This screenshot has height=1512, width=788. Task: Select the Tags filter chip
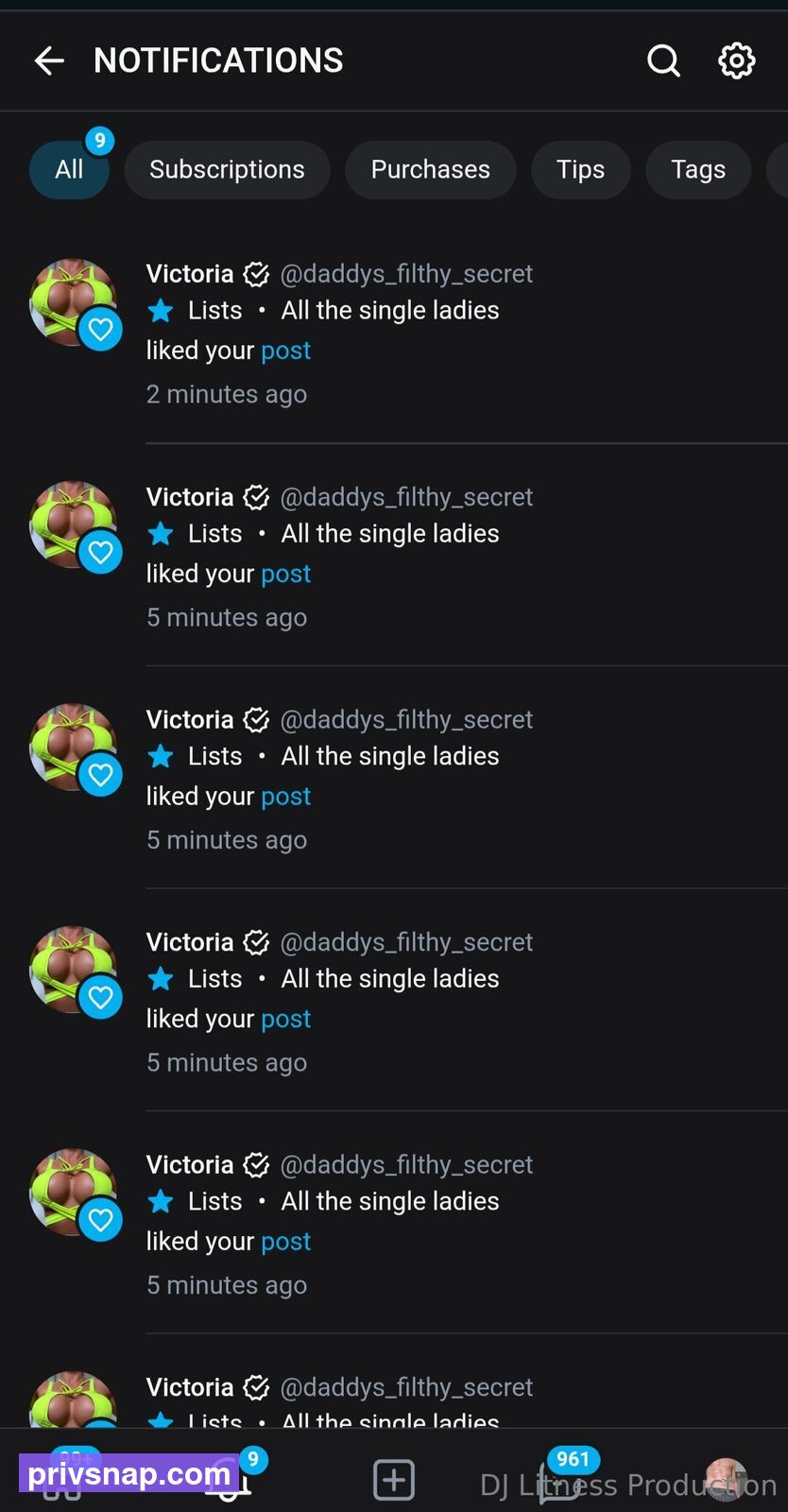tap(698, 170)
